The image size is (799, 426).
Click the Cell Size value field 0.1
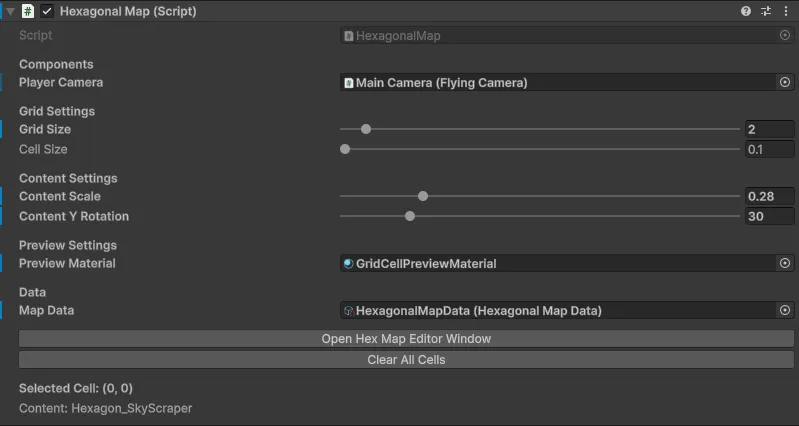(x=769, y=149)
